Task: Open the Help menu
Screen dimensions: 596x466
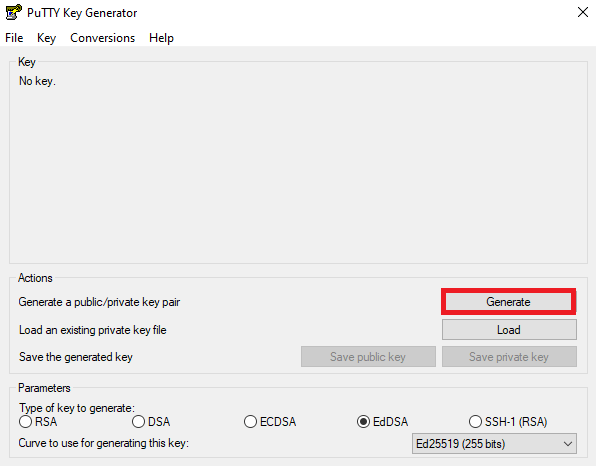Action: (162, 38)
